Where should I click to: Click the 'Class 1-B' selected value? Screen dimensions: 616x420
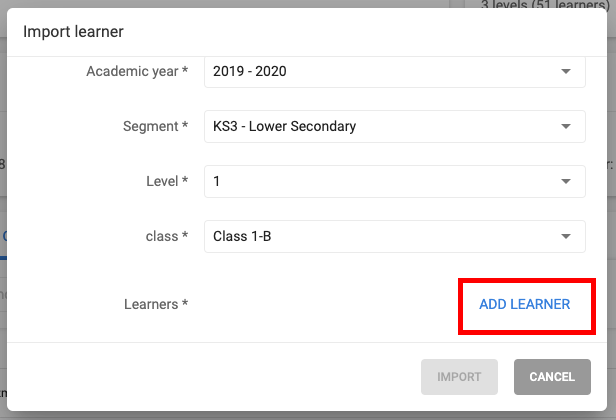coord(241,237)
